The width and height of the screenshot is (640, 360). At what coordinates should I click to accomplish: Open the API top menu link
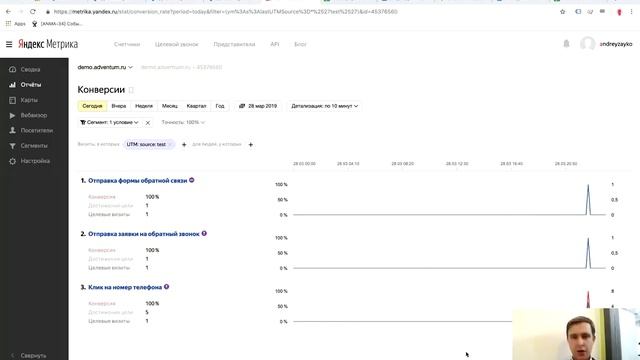(x=275, y=44)
